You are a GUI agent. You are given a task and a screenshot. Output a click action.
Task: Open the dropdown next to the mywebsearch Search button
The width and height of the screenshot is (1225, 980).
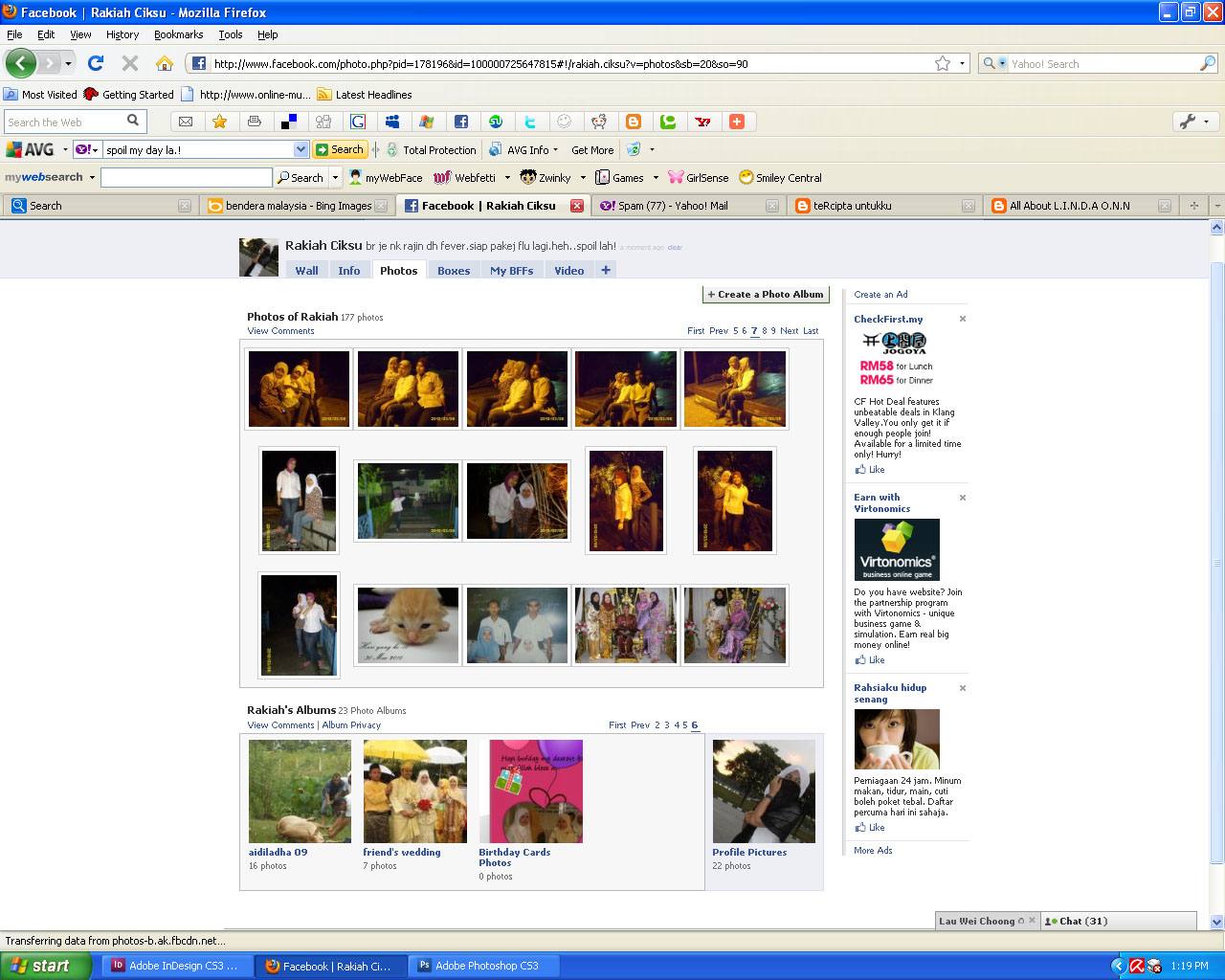point(335,178)
